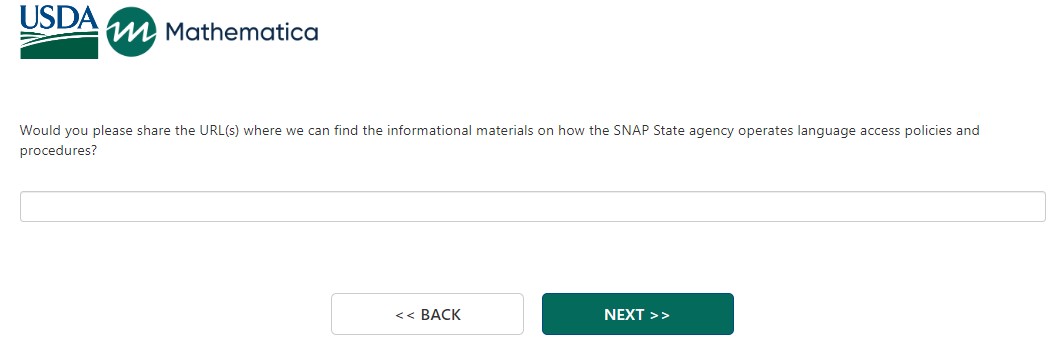Click the USDA logo
Screen dimensions: 1057x362
click(59, 32)
